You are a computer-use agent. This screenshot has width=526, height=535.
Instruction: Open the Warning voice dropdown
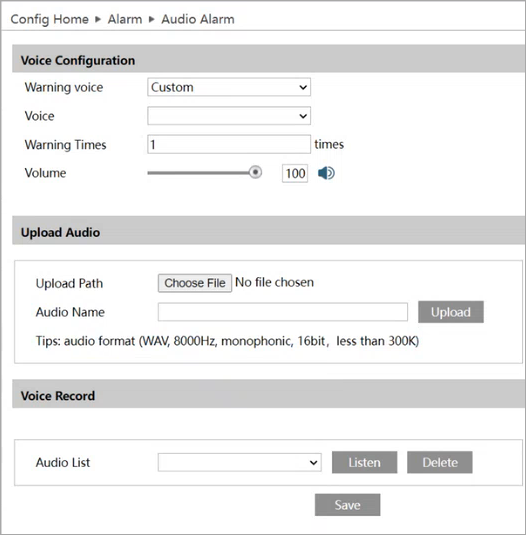click(229, 87)
